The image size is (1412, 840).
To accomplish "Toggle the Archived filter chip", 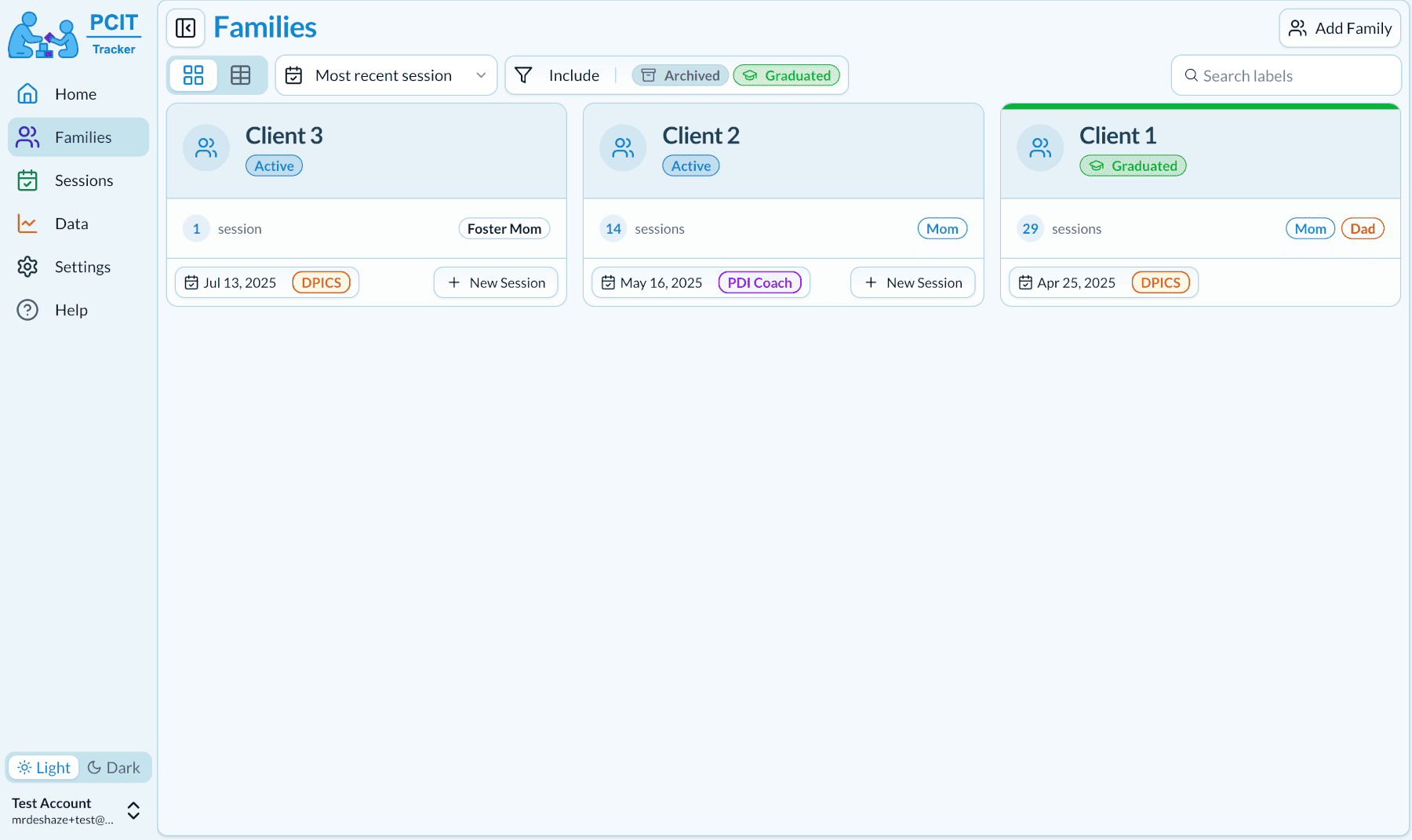I will (x=680, y=75).
